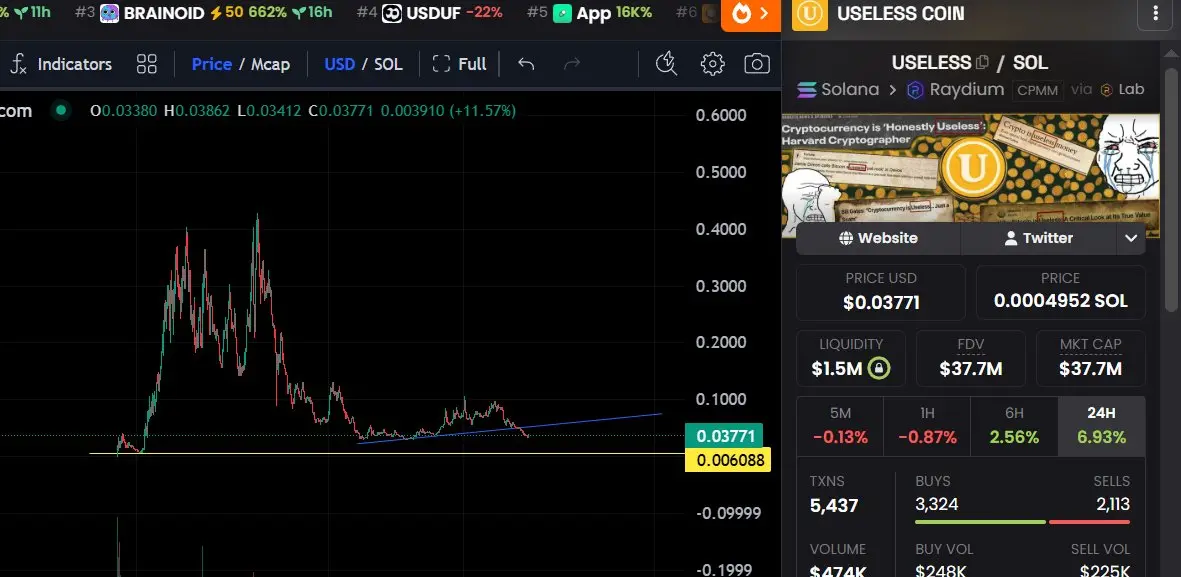1181x577 pixels.
Task: Click the LIQUIDITY $1.5M card
Action: [851, 359]
